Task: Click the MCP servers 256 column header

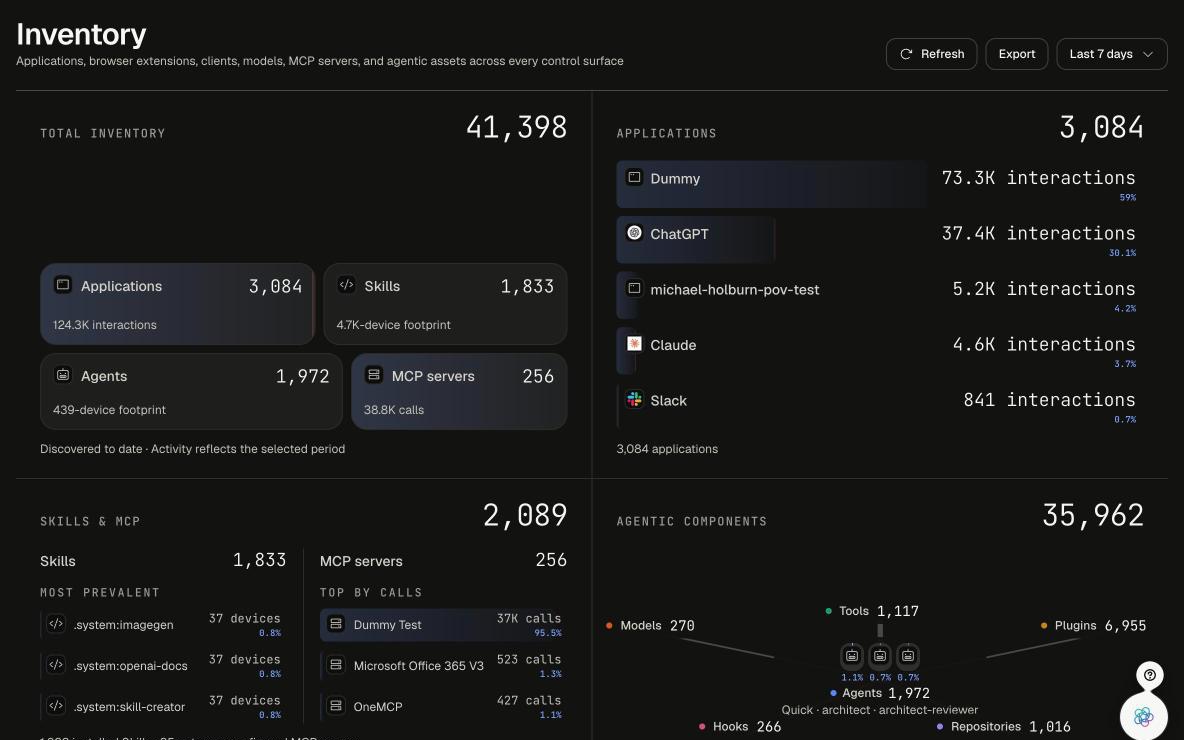Action: [443, 560]
